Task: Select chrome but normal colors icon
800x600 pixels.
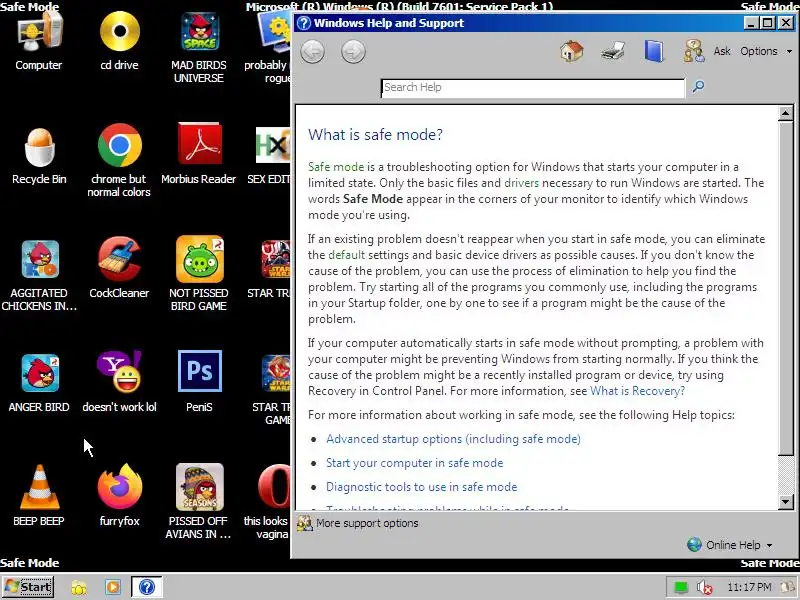Action: 119,161
